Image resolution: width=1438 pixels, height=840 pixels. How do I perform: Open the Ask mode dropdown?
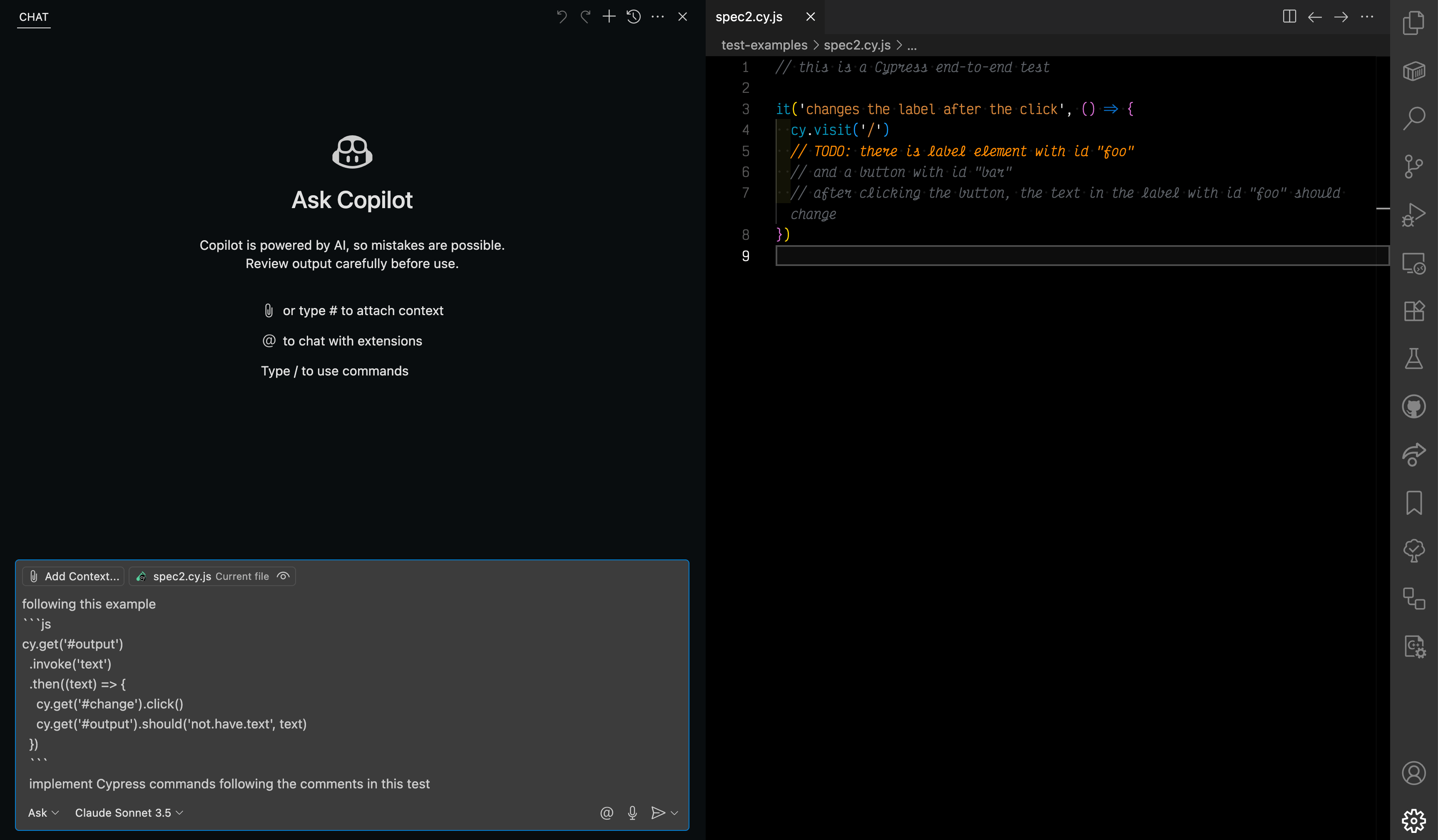(x=43, y=813)
